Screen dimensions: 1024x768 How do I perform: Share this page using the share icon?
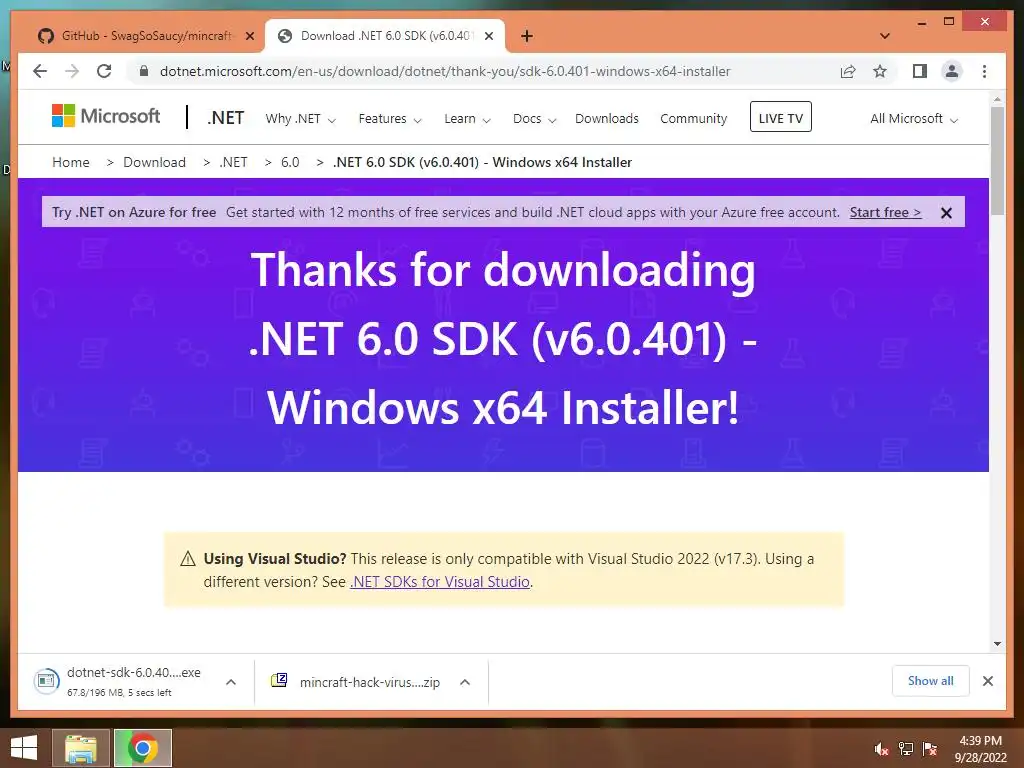coord(848,71)
